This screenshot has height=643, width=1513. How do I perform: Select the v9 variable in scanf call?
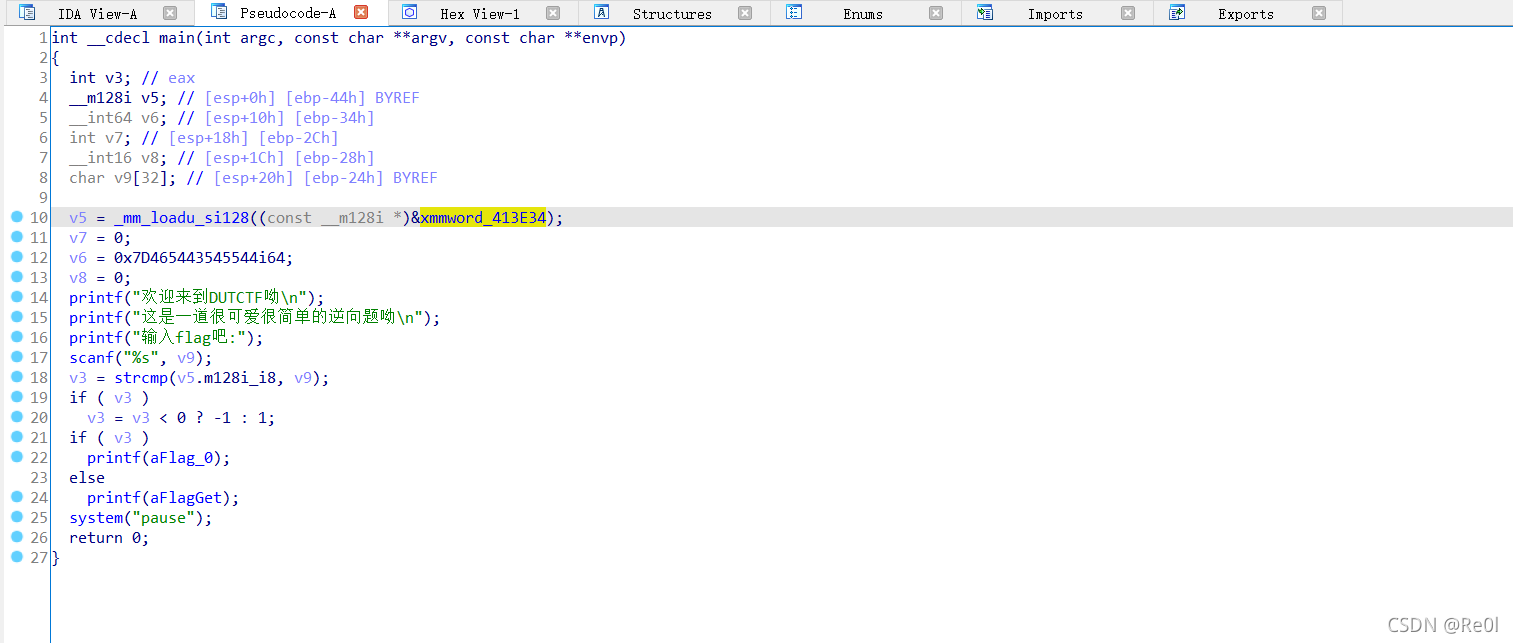pos(186,357)
